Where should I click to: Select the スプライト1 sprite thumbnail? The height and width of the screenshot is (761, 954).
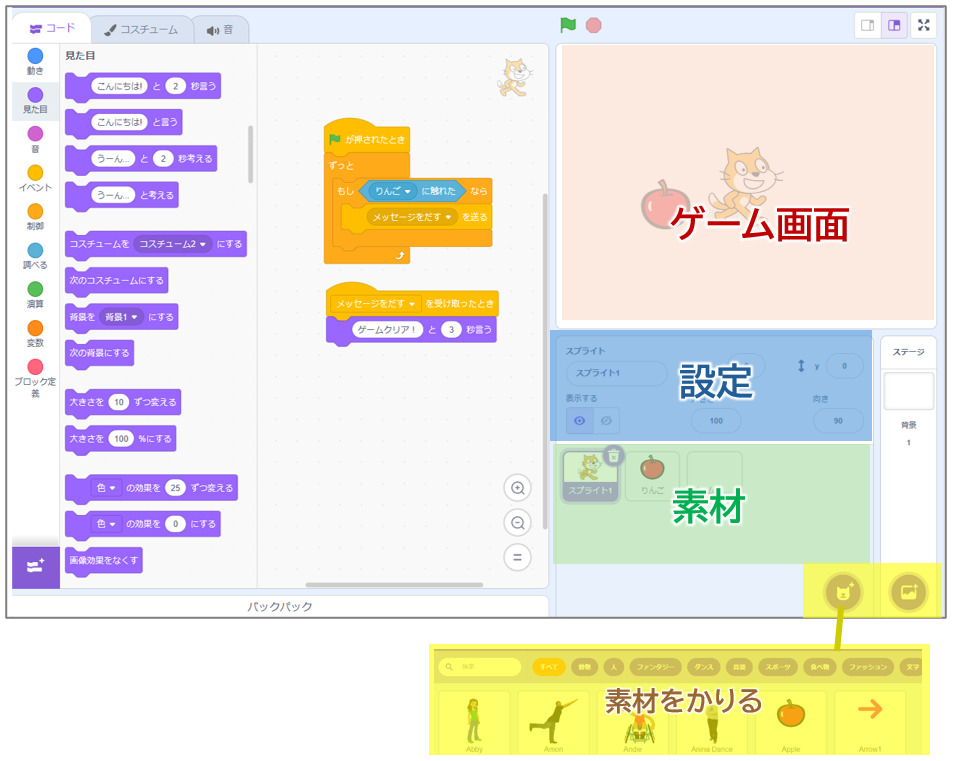(x=590, y=476)
